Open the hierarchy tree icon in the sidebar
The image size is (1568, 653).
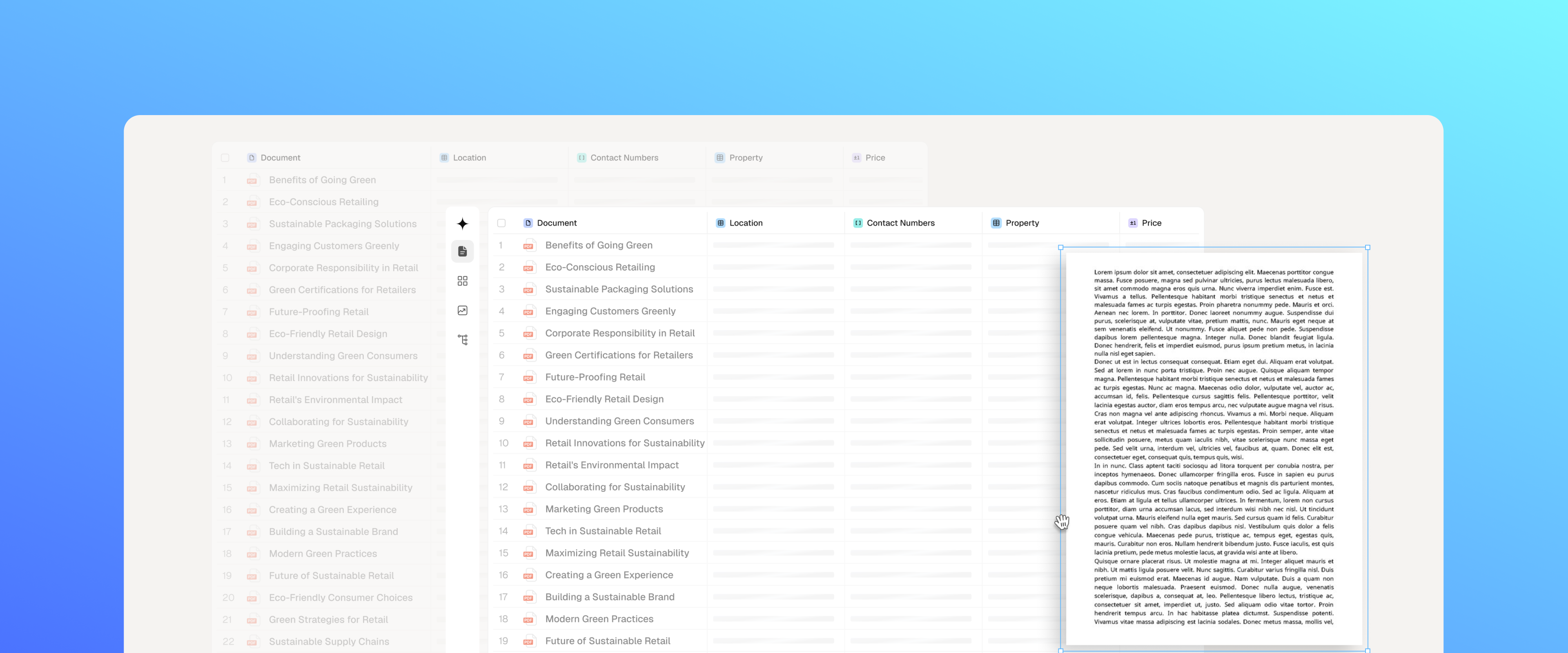pos(463,340)
